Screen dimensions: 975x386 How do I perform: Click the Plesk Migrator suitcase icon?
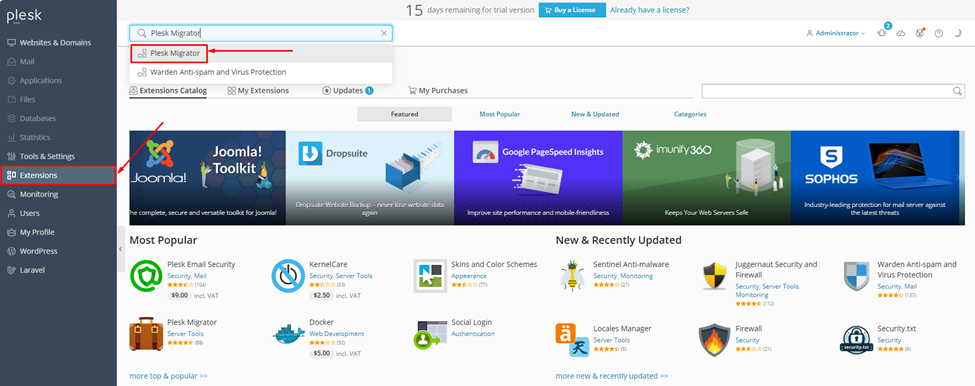point(146,334)
